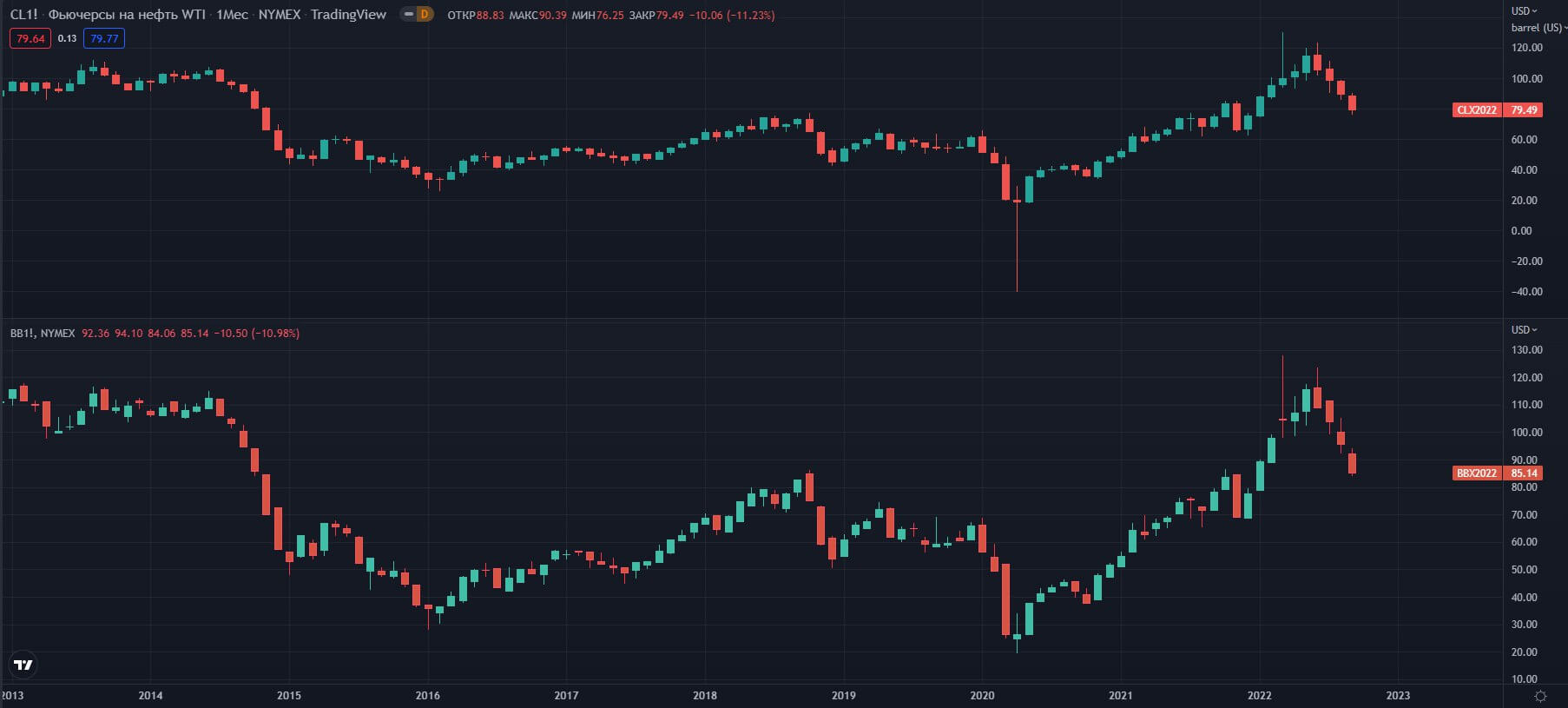
Task: Click the 2018 label on time axis
Action: (705, 695)
